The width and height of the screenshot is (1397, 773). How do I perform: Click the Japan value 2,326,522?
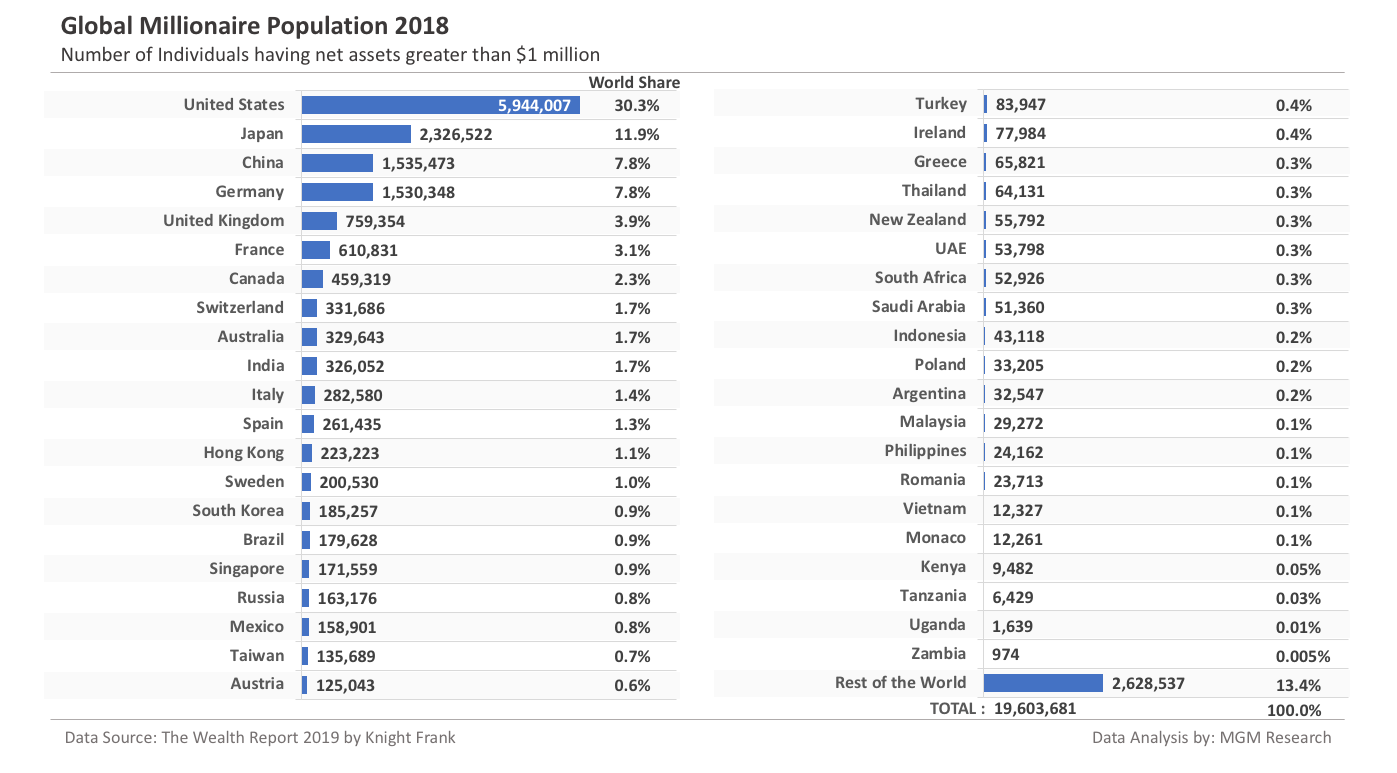point(456,135)
